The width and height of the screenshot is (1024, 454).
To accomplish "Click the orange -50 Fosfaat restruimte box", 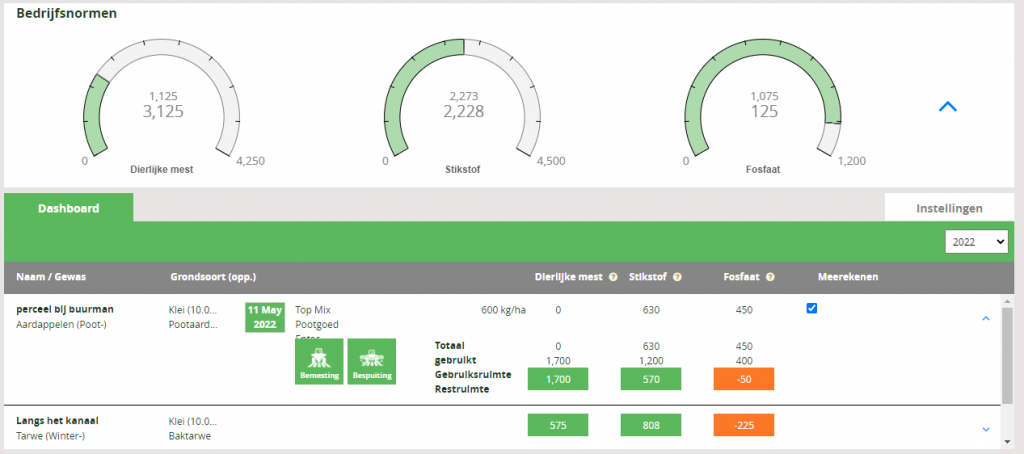I will click(x=744, y=379).
